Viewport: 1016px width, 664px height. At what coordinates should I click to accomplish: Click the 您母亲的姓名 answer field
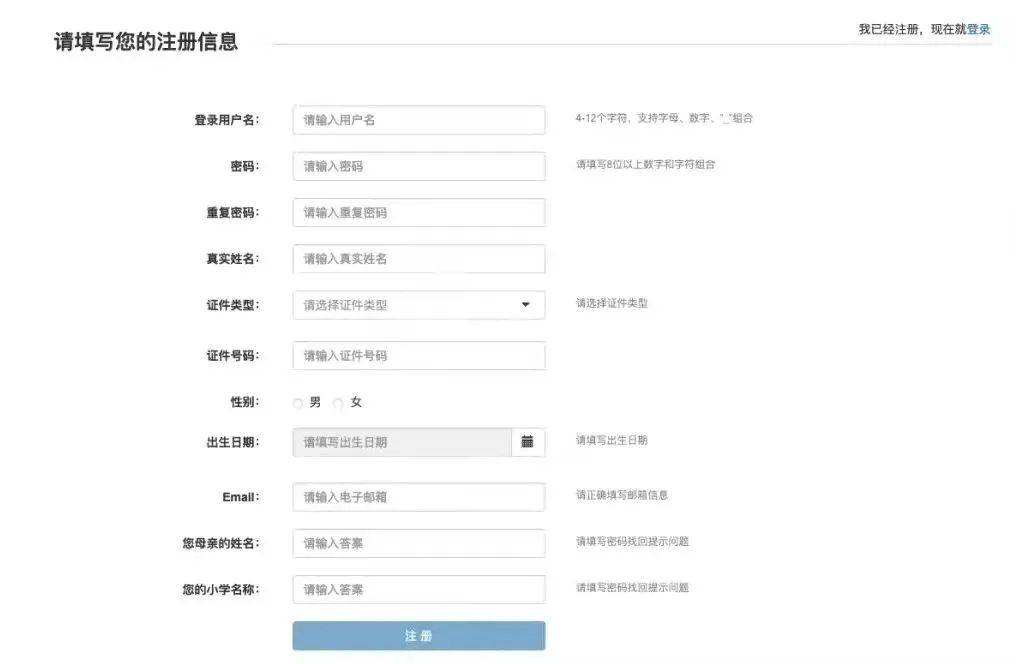click(418, 543)
